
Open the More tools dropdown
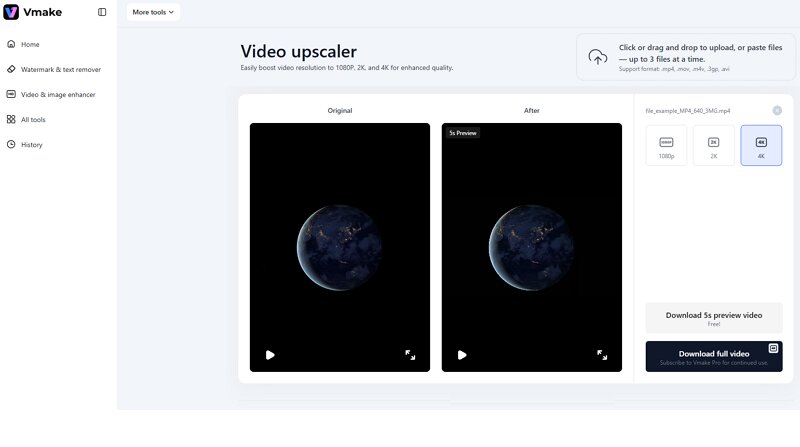pos(153,12)
